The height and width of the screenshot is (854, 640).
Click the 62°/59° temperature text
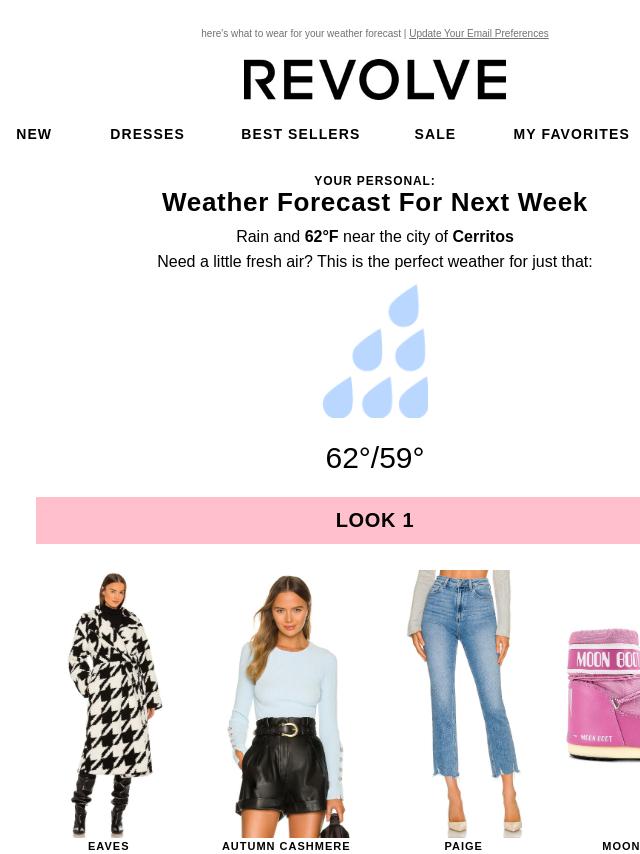tap(375, 458)
